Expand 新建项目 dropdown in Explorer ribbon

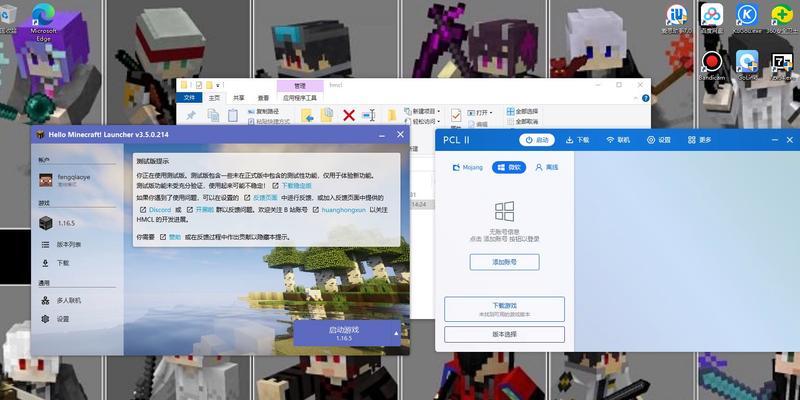point(422,111)
